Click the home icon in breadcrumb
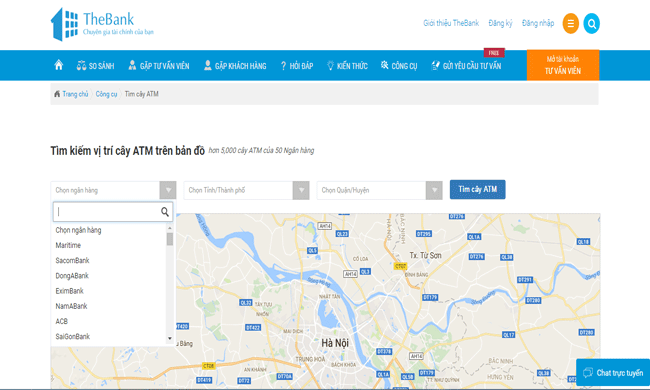The height and width of the screenshot is (390, 650). (x=57, y=94)
